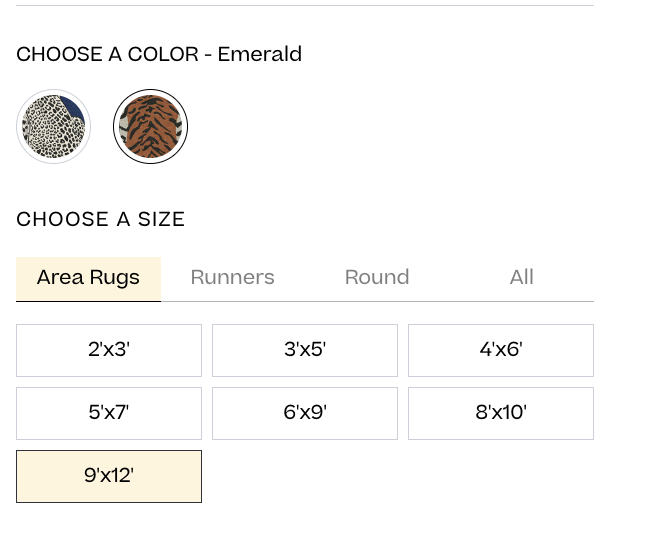Select the 4'x6' size button
The image size is (656, 538).
pos(501,350)
